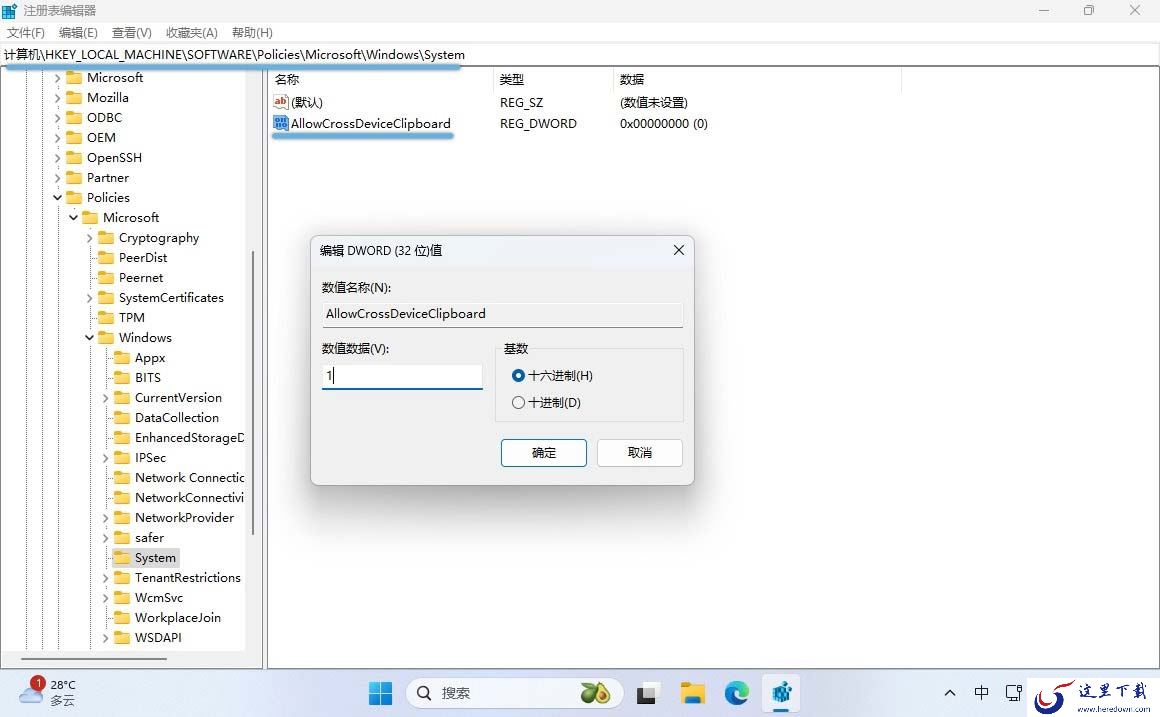Expand the ODBC key
1160x717 pixels.
(57, 118)
